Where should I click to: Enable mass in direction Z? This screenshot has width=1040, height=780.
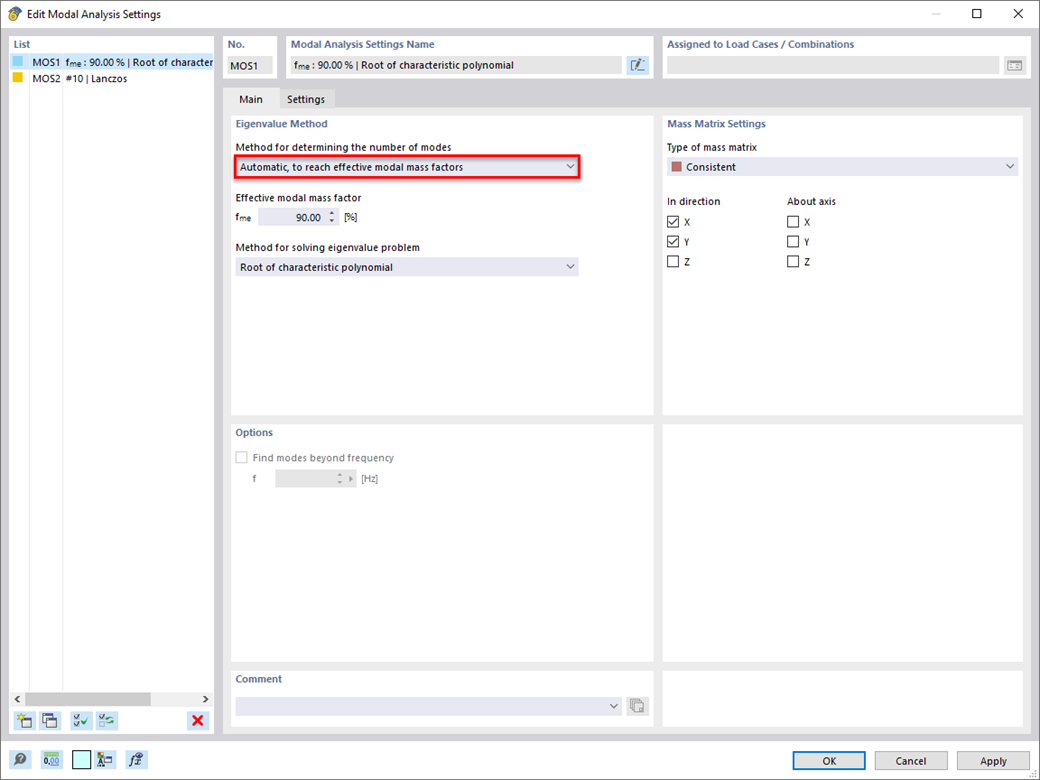pos(673,261)
